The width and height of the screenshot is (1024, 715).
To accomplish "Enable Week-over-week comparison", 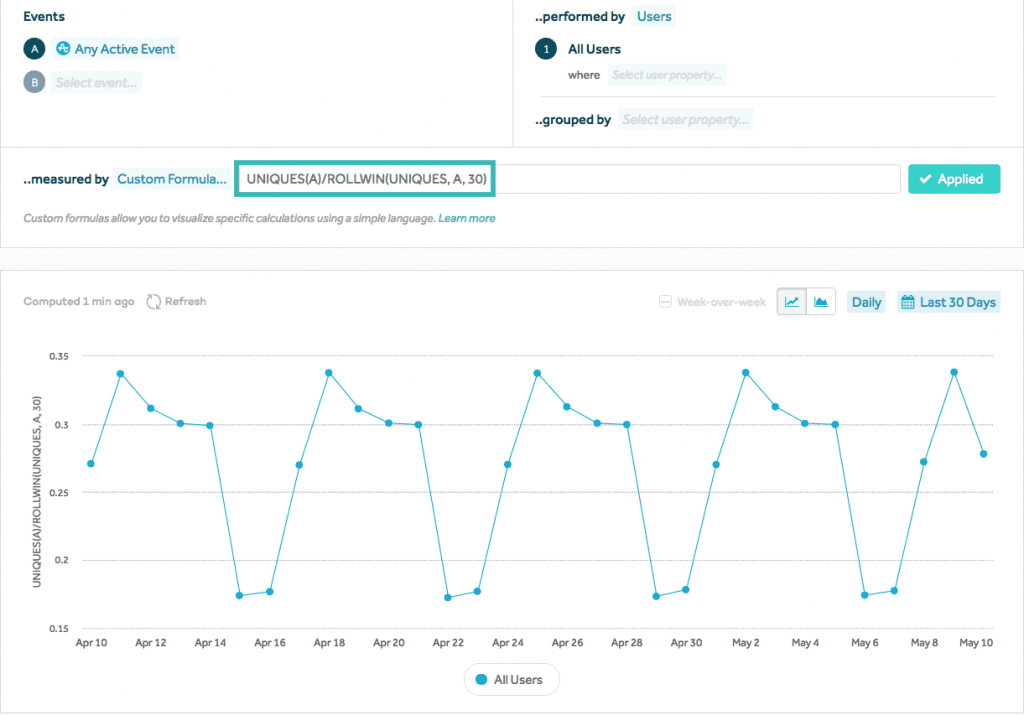I will click(665, 302).
